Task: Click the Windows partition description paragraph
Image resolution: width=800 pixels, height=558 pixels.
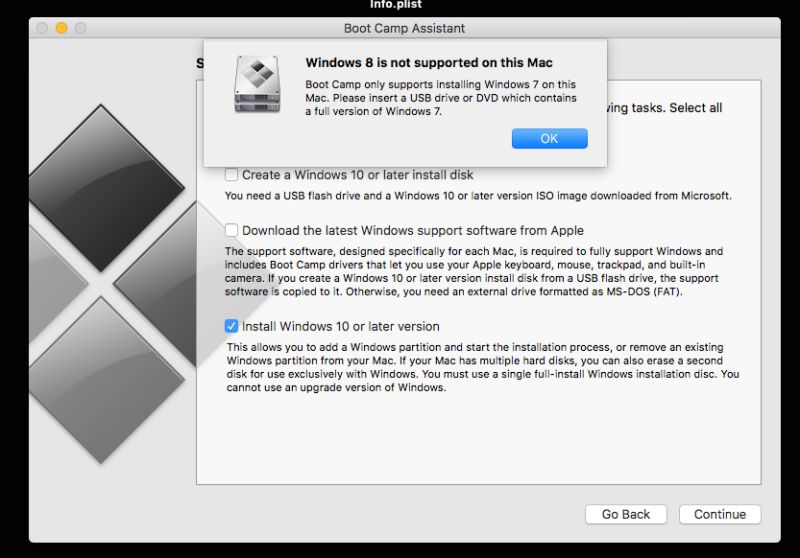Action: [x=483, y=367]
